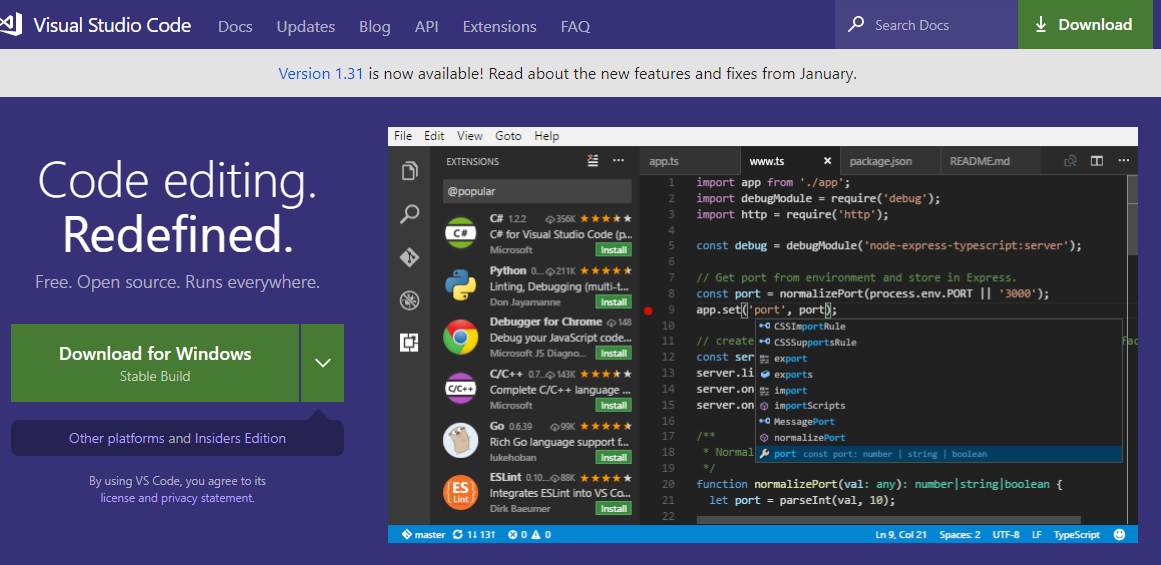Click the search magnifier icon in header
Viewport: 1161px width, 565px height.
(856, 24)
